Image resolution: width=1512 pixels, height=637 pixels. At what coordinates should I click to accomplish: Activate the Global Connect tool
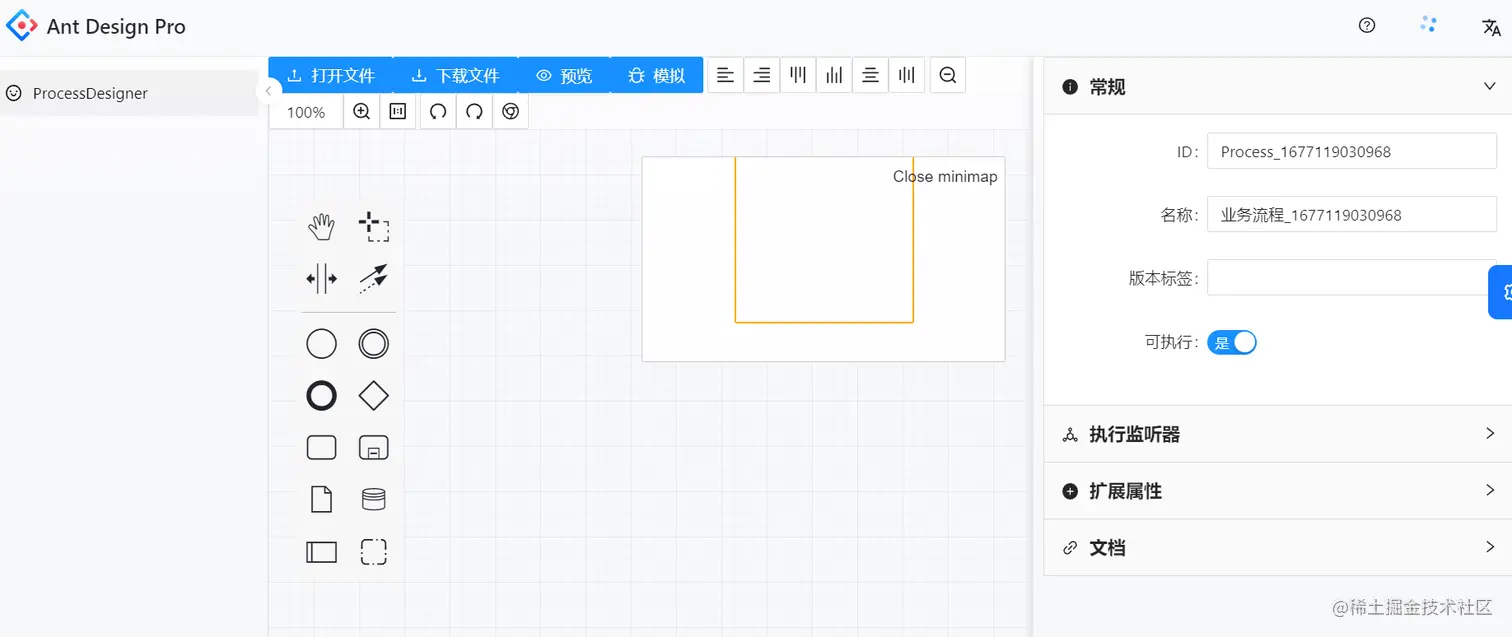click(x=373, y=279)
